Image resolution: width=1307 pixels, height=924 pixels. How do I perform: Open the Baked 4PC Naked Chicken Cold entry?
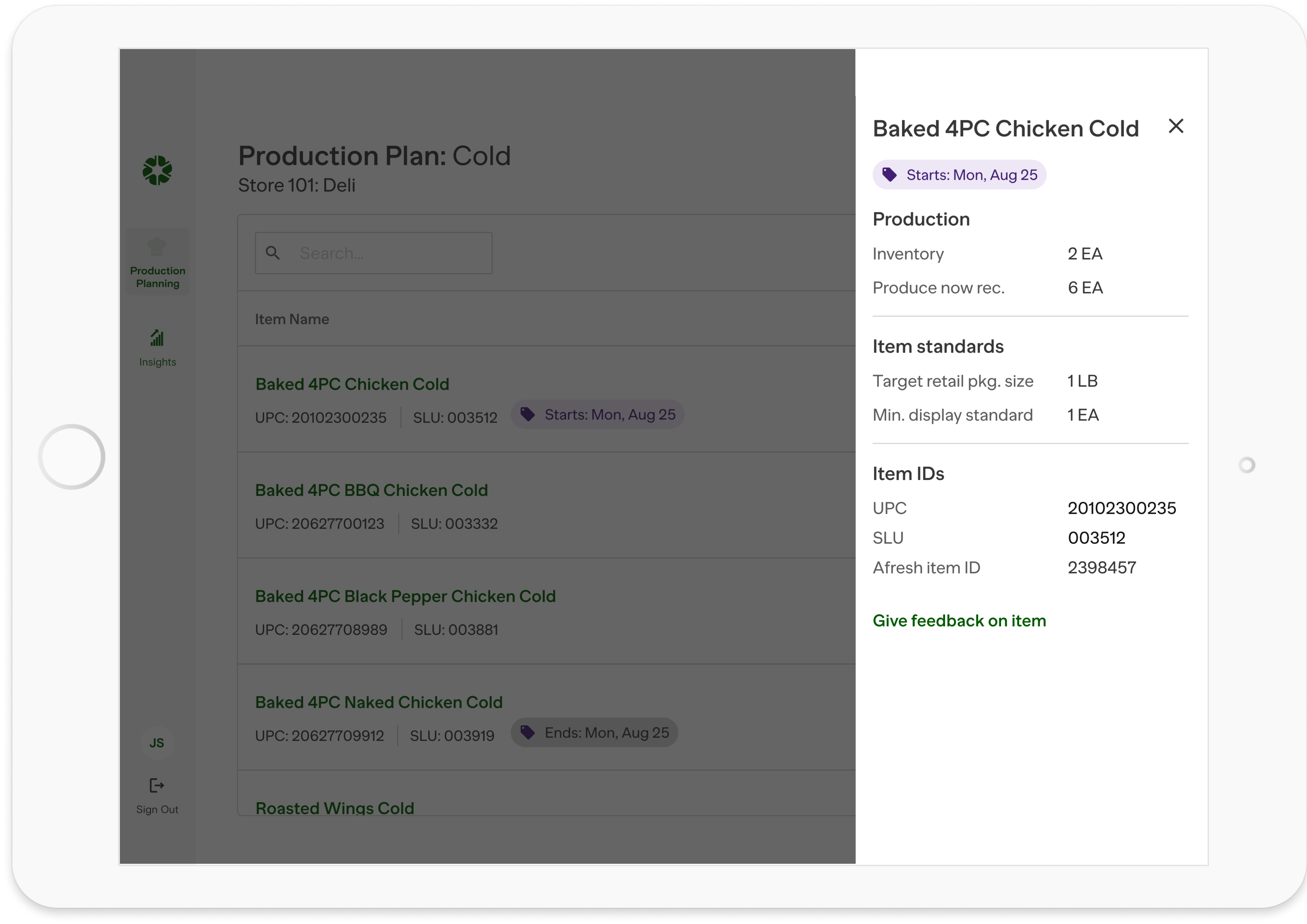(379, 702)
